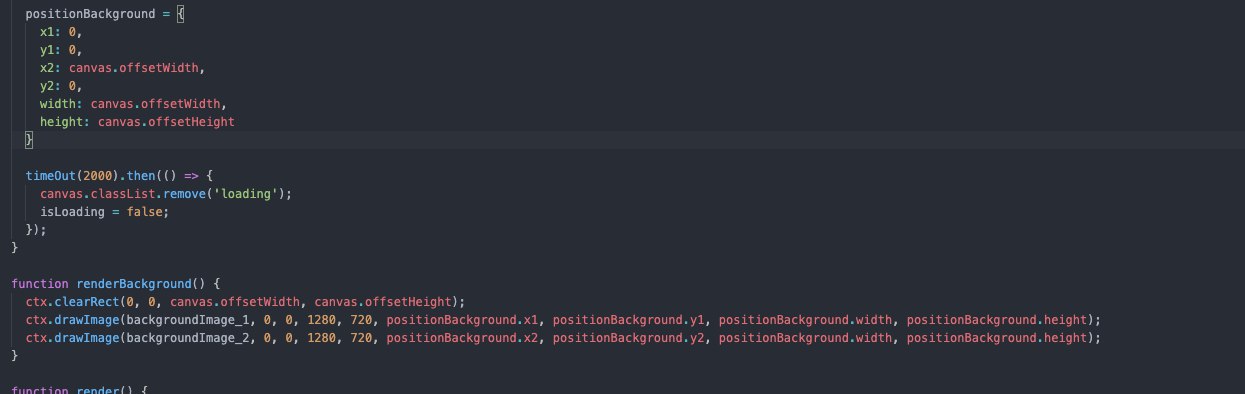1245x394 pixels.
Task: Click ctx at the start of the clearRect line
Action: coord(36,301)
